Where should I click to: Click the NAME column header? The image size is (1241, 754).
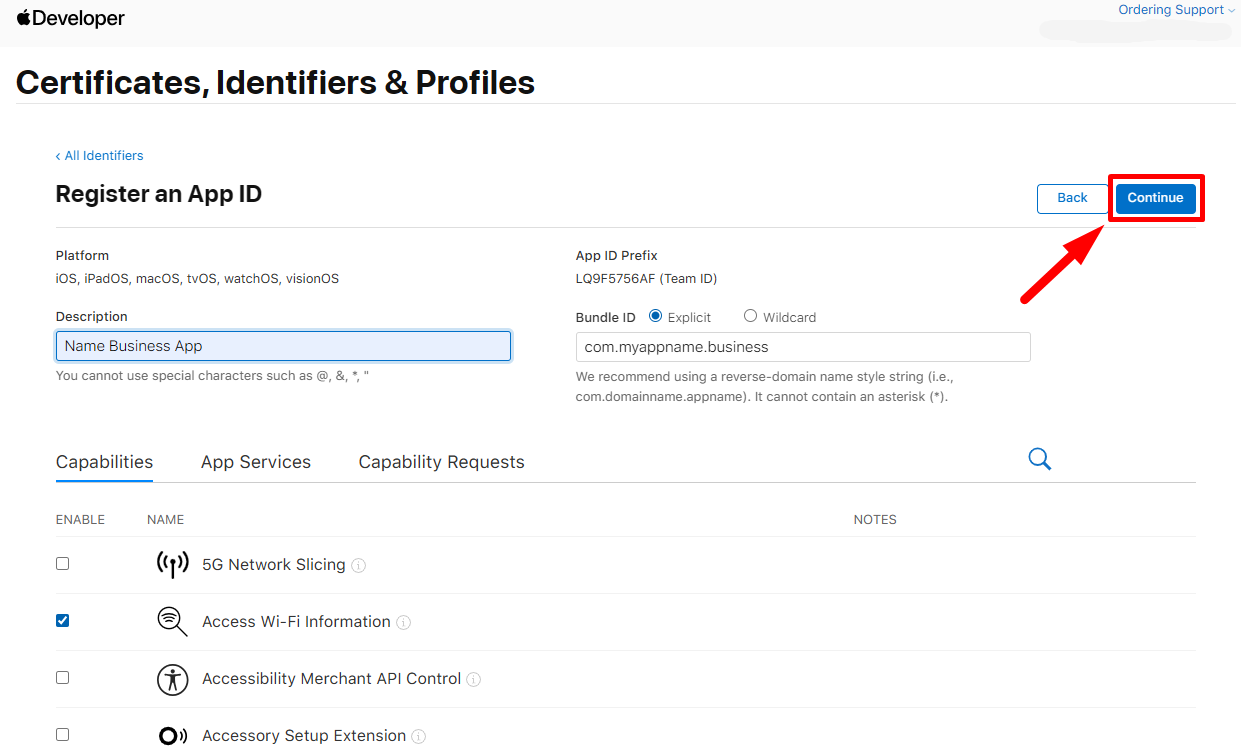click(x=165, y=520)
